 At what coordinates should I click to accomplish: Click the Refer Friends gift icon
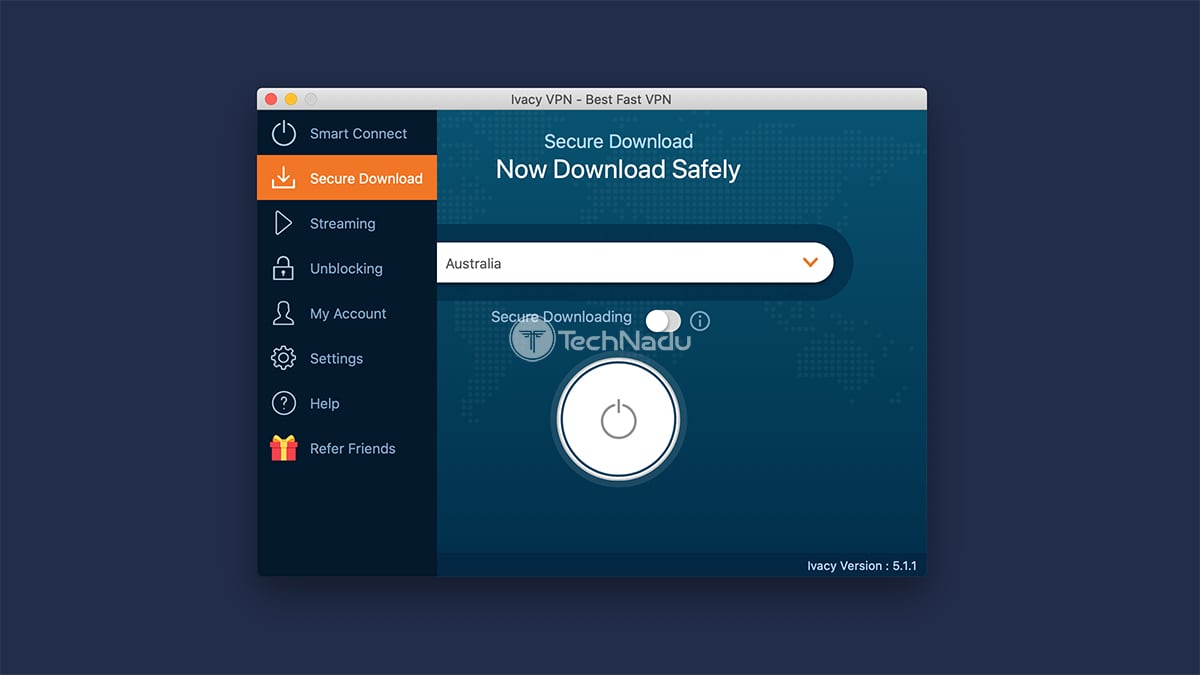284,448
